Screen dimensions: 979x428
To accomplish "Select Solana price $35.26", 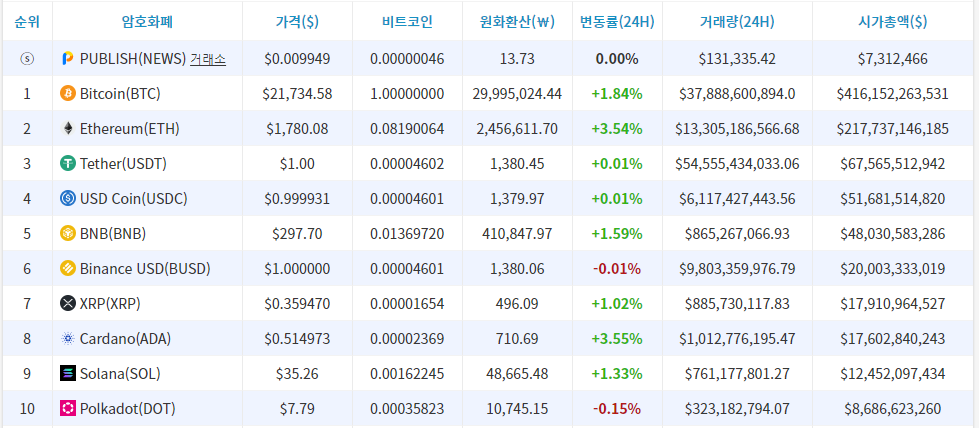I will pyautogui.click(x=297, y=374).
